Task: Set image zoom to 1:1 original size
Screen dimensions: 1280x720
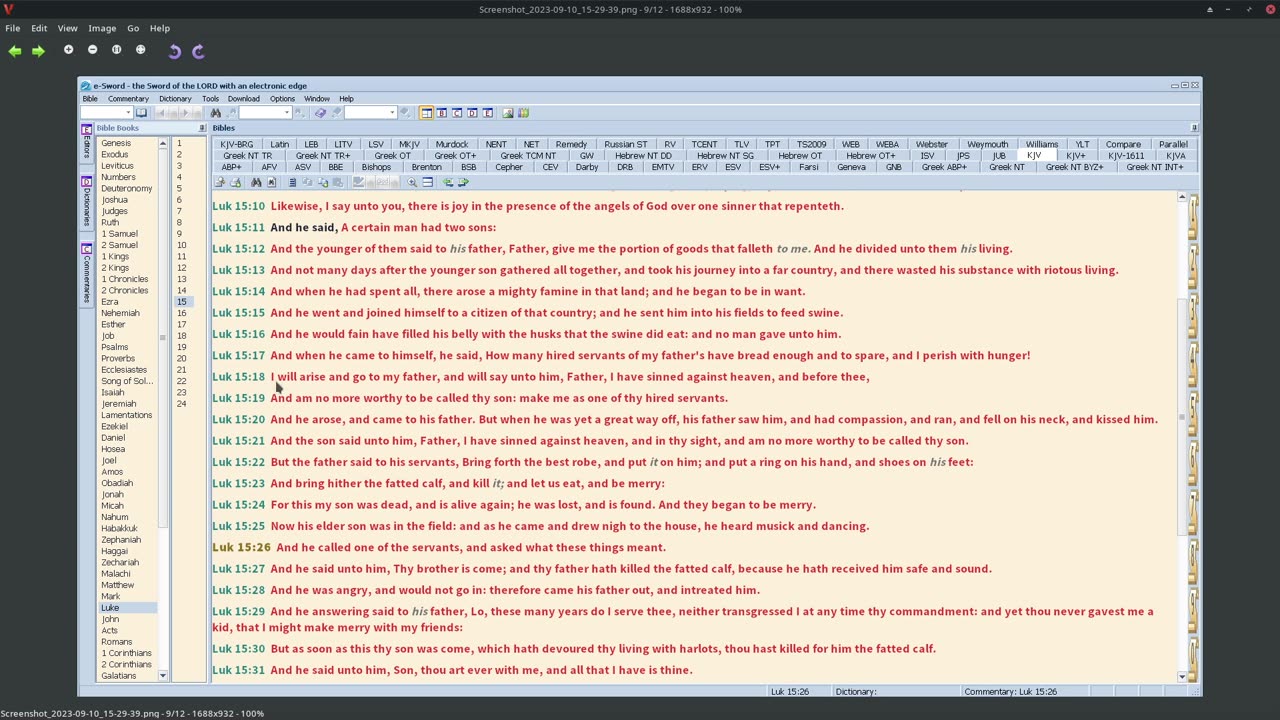Action: 116,50
